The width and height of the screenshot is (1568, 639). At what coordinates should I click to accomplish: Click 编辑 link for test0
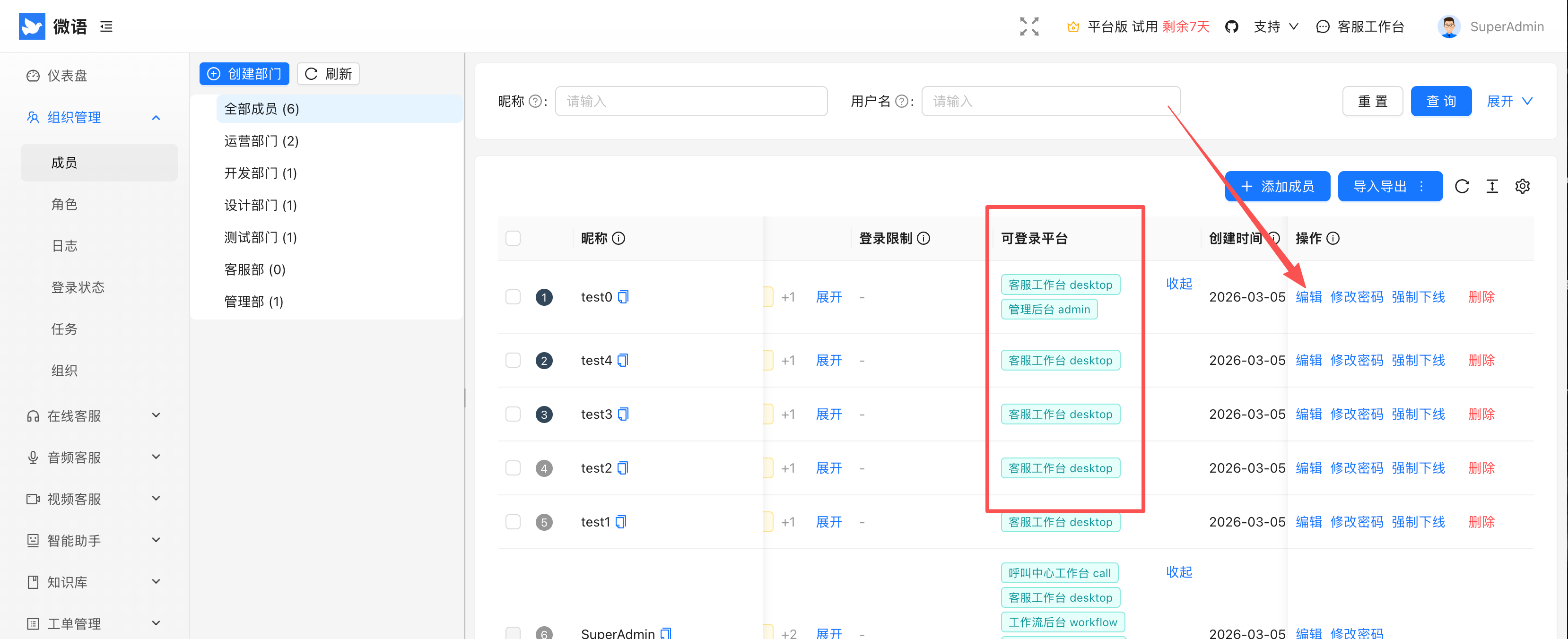(1309, 297)
